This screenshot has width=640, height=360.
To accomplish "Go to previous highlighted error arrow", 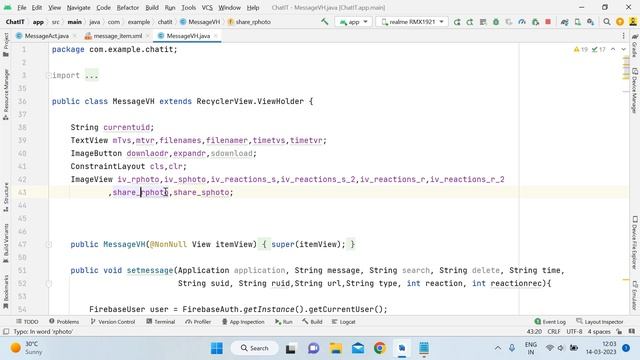I will coord(613,49).
